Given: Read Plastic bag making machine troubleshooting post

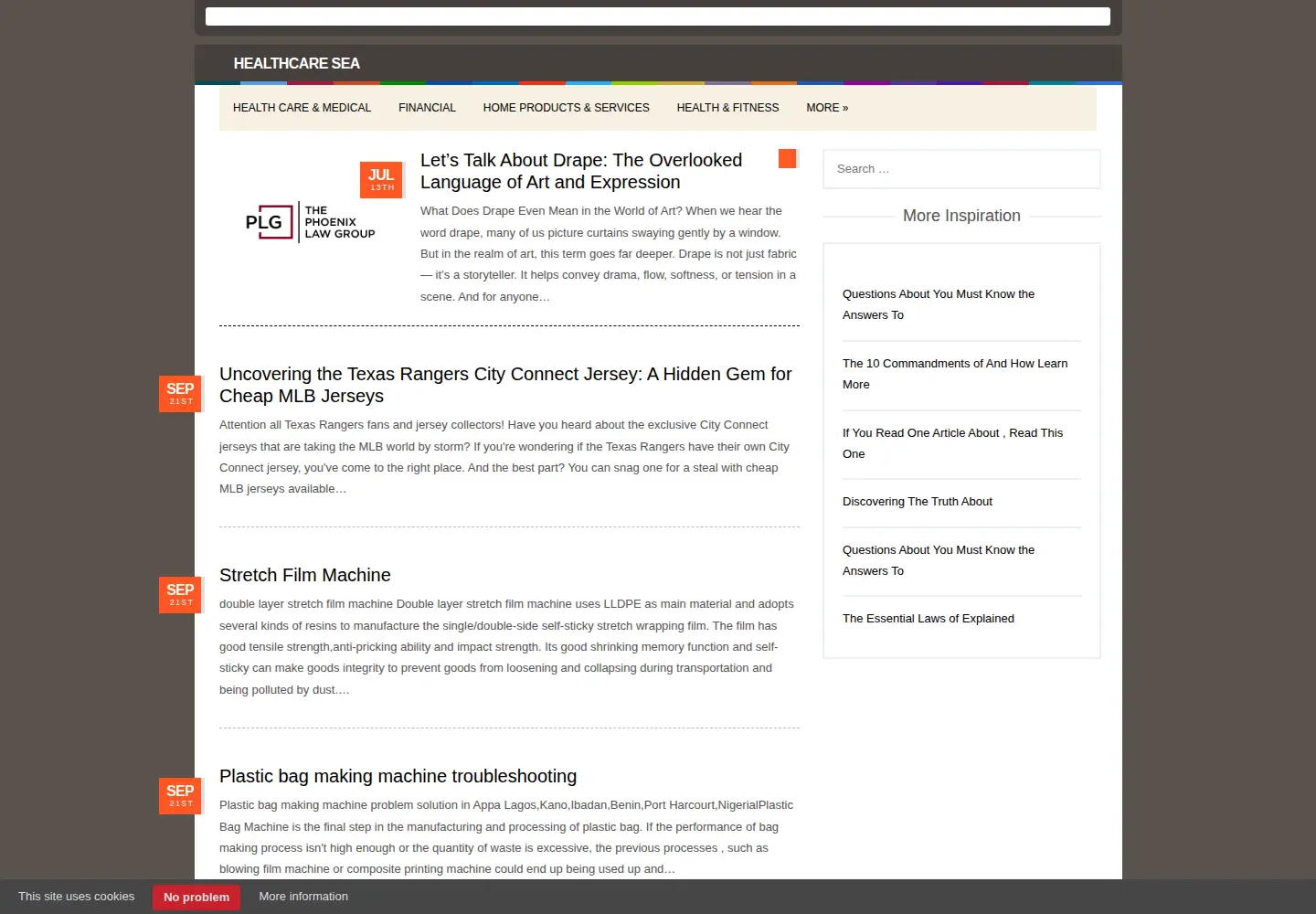Looking at the screenshot, I should click(x=398, y=776).
